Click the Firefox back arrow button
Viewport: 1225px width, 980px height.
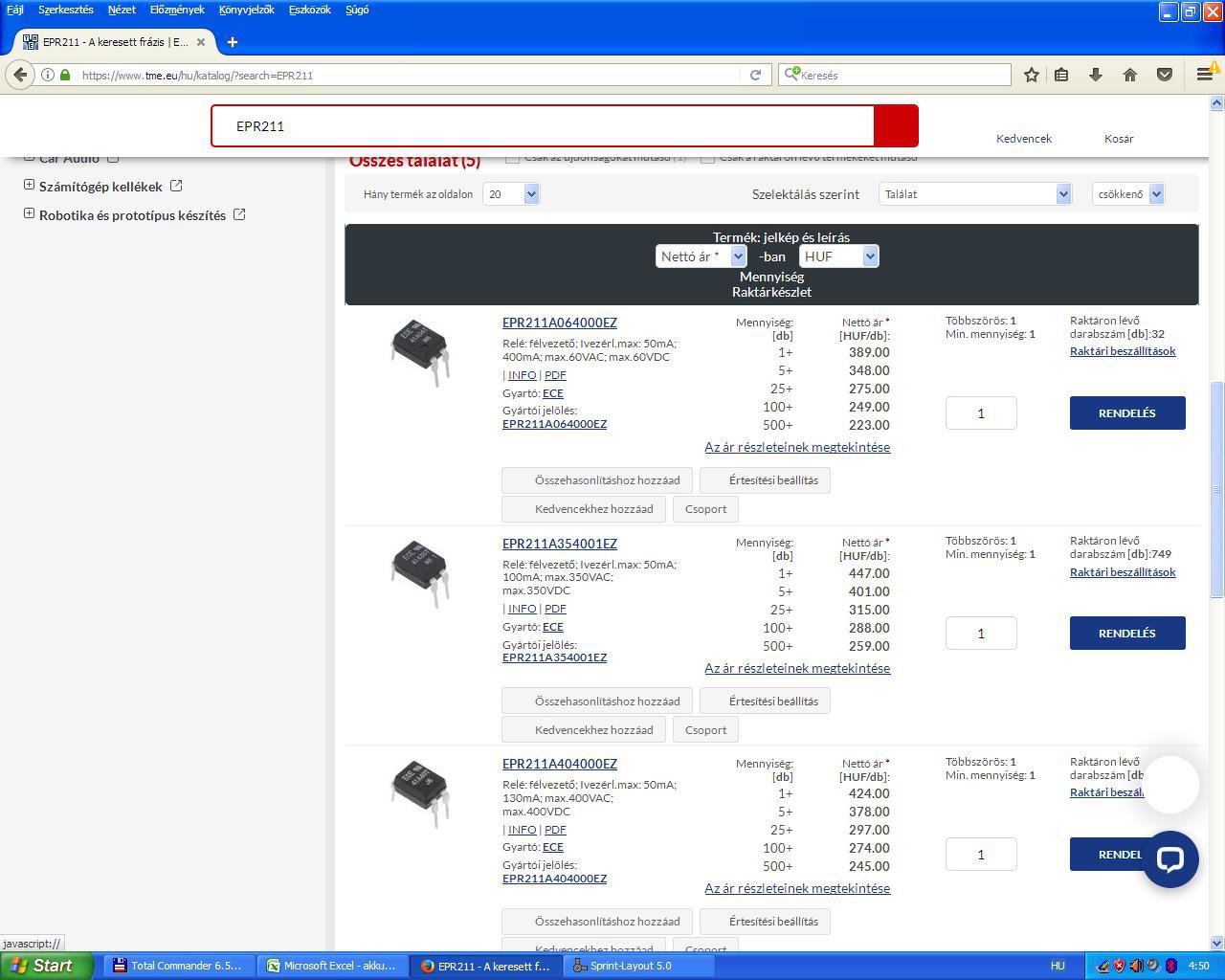20,75
